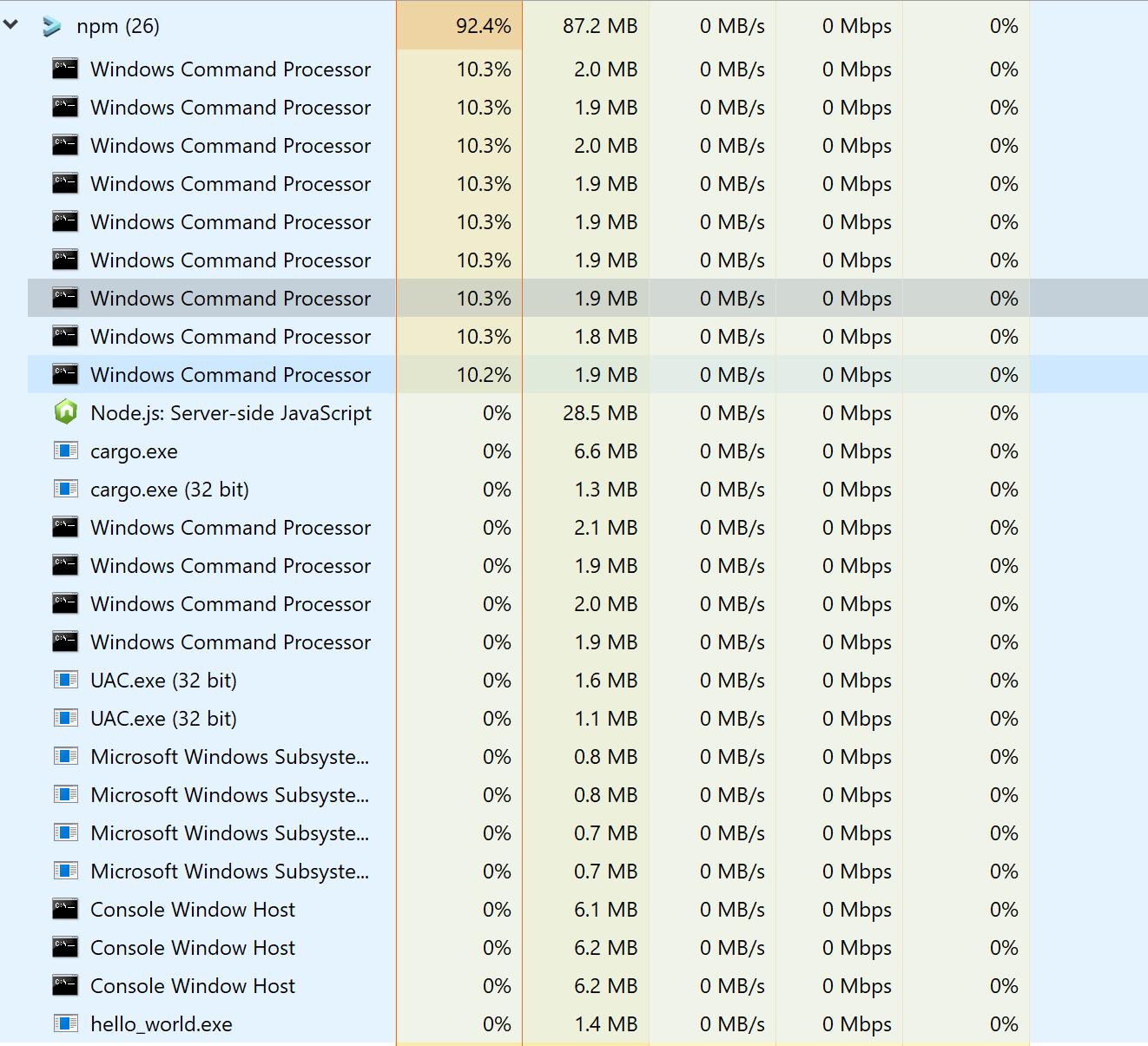Click the 92.4% CPU value for npm
Screen dimensions: 1148x1046
483,25
